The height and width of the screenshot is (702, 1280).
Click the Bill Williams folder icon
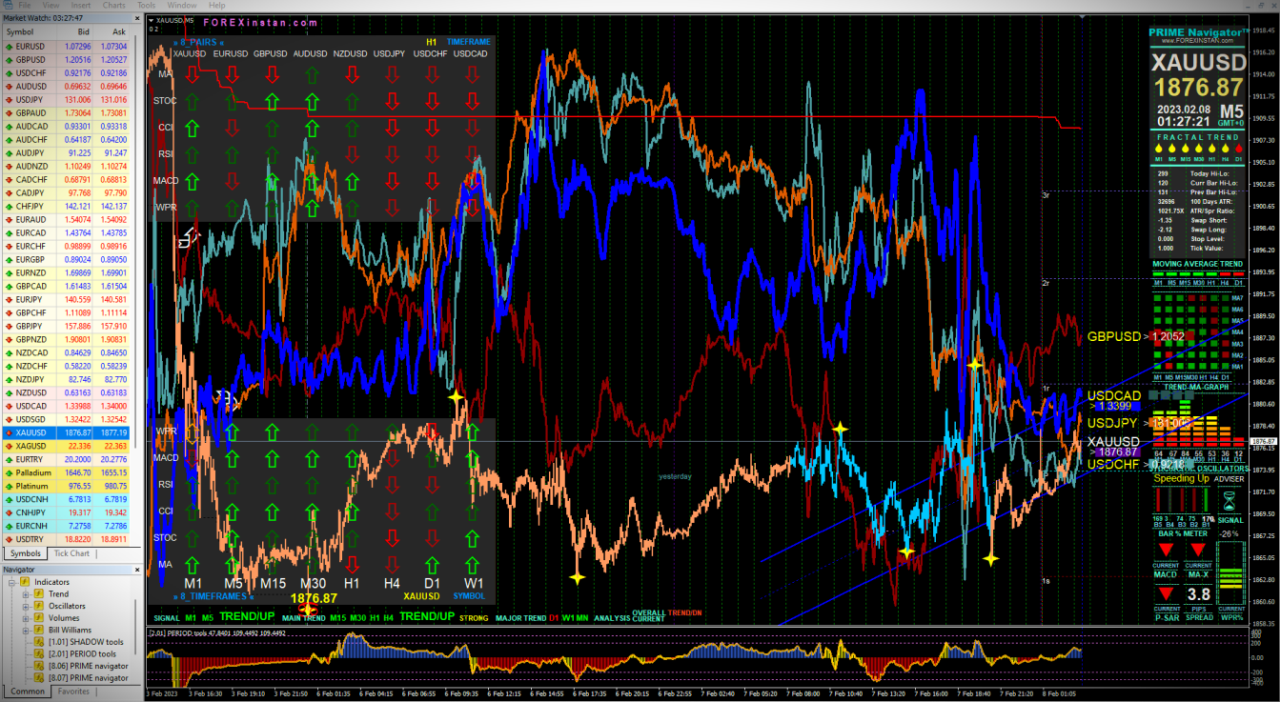click(x=39, y=629)
